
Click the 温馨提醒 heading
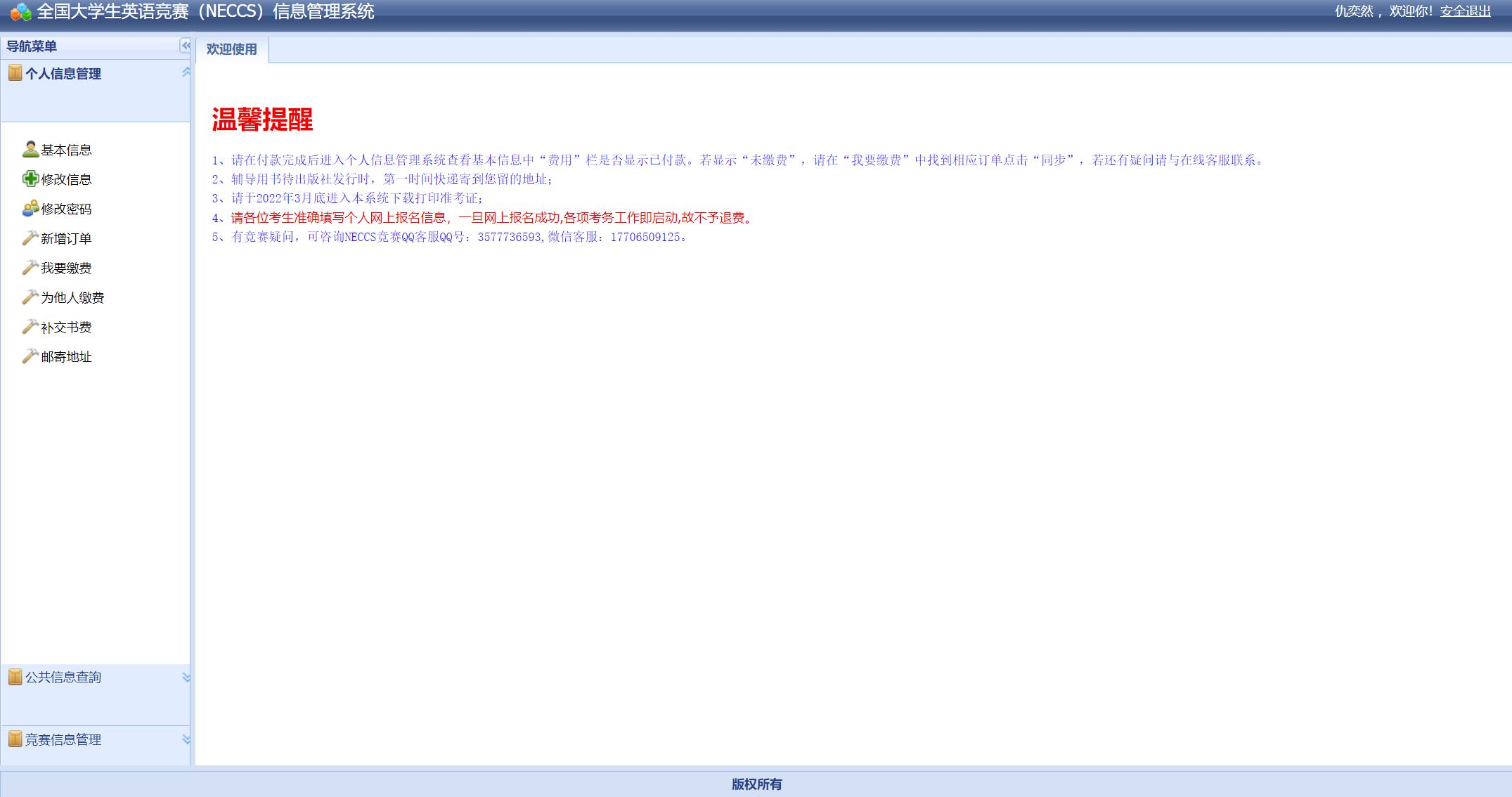click(262, 119)
